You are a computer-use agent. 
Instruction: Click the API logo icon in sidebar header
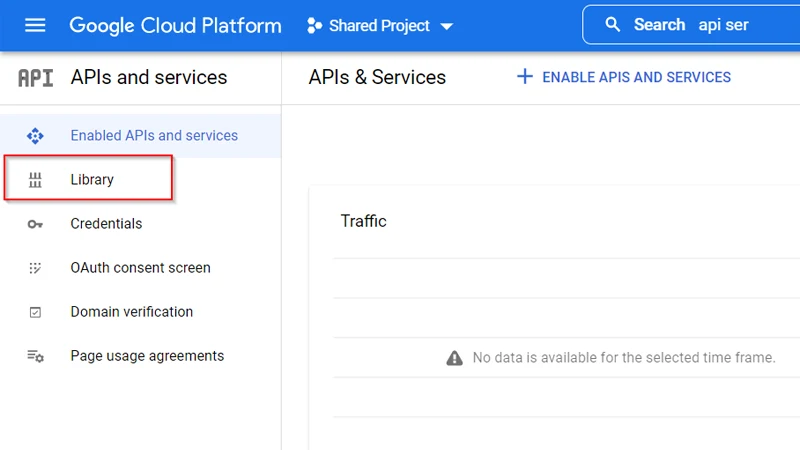36,78
